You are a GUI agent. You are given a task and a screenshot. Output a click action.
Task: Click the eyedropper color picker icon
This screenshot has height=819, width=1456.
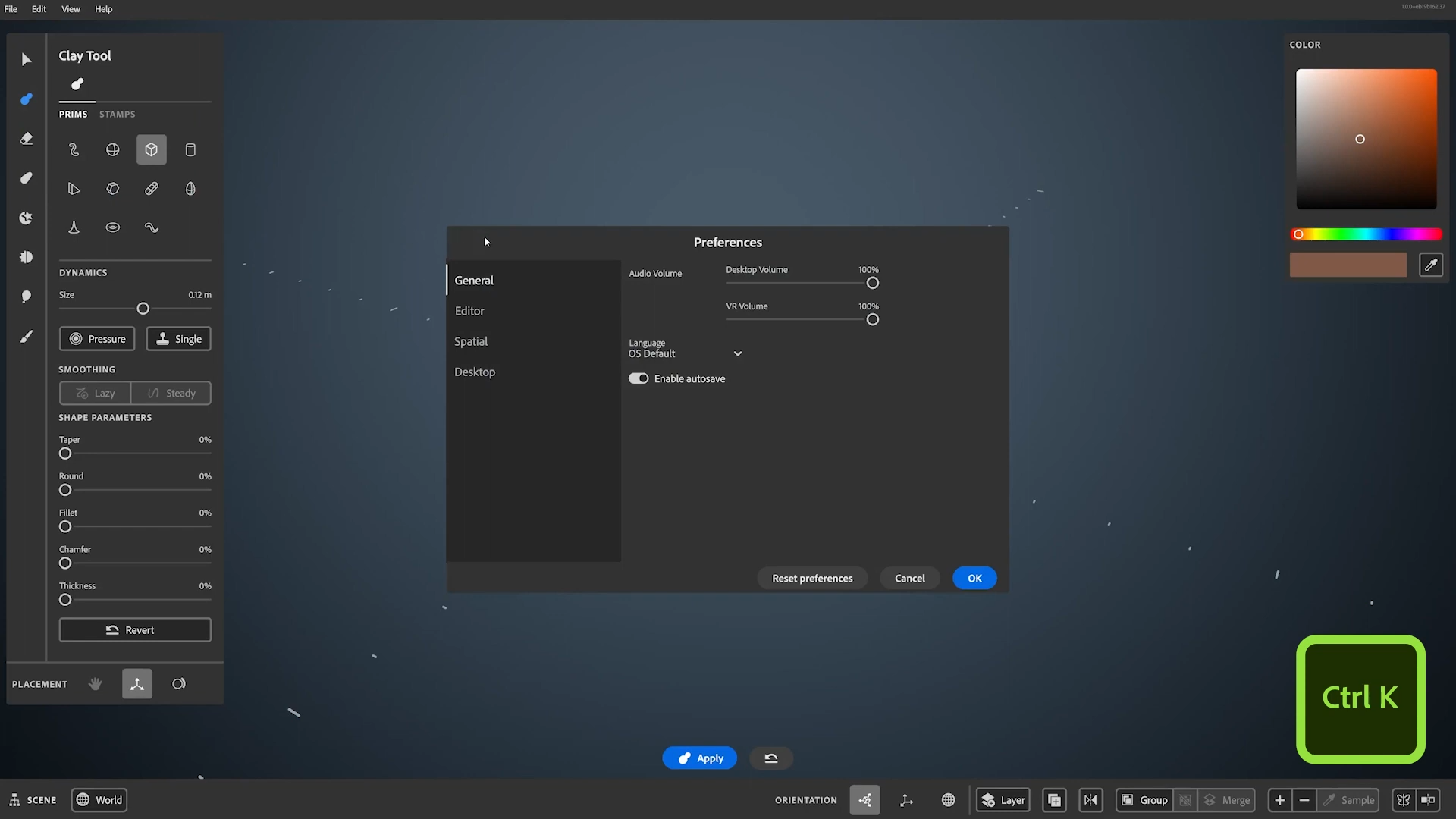(x=1430, y=265)
